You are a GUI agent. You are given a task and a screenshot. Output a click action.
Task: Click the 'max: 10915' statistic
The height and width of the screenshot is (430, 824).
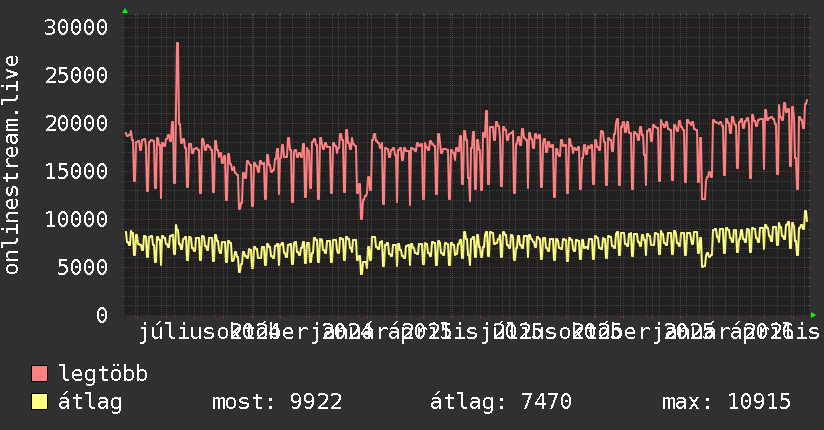[x=726, y=402]
